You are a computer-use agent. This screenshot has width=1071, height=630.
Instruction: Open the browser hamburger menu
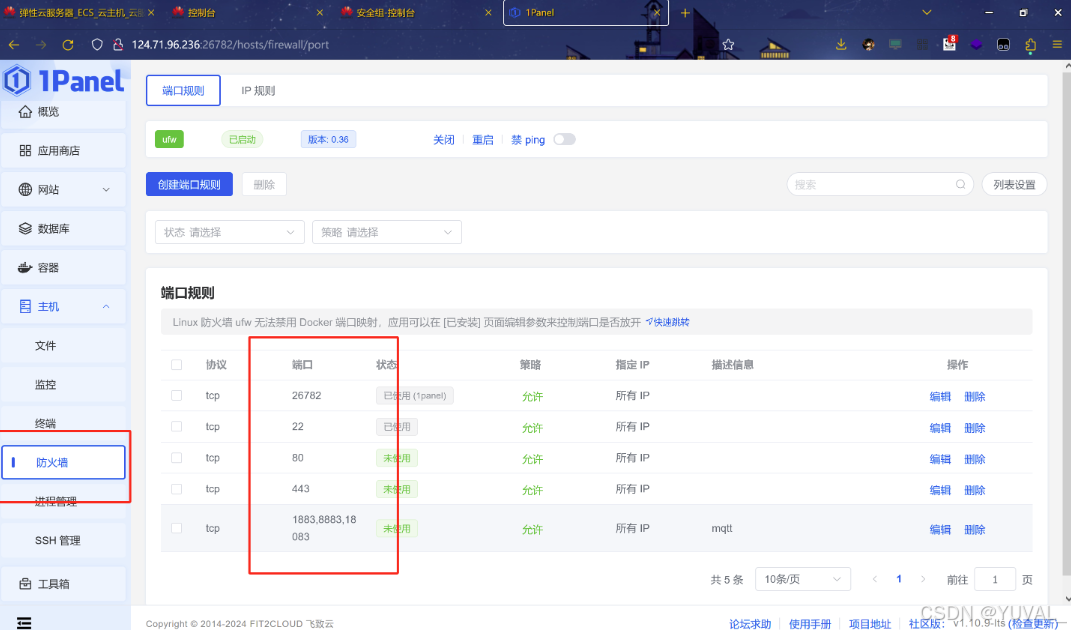pyautogui.click(x=1057, y=44)
